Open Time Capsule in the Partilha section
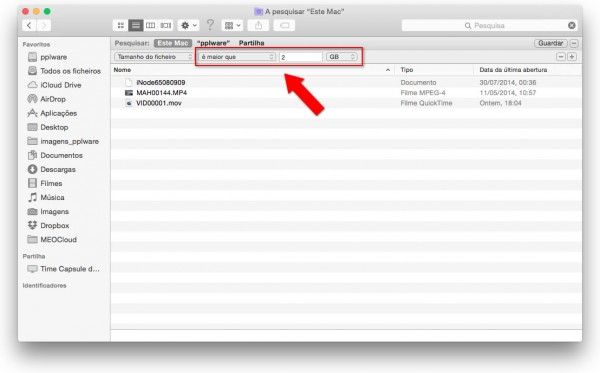Image resolution: width=600 pixels, height=373 pixels. coord(70,269)
